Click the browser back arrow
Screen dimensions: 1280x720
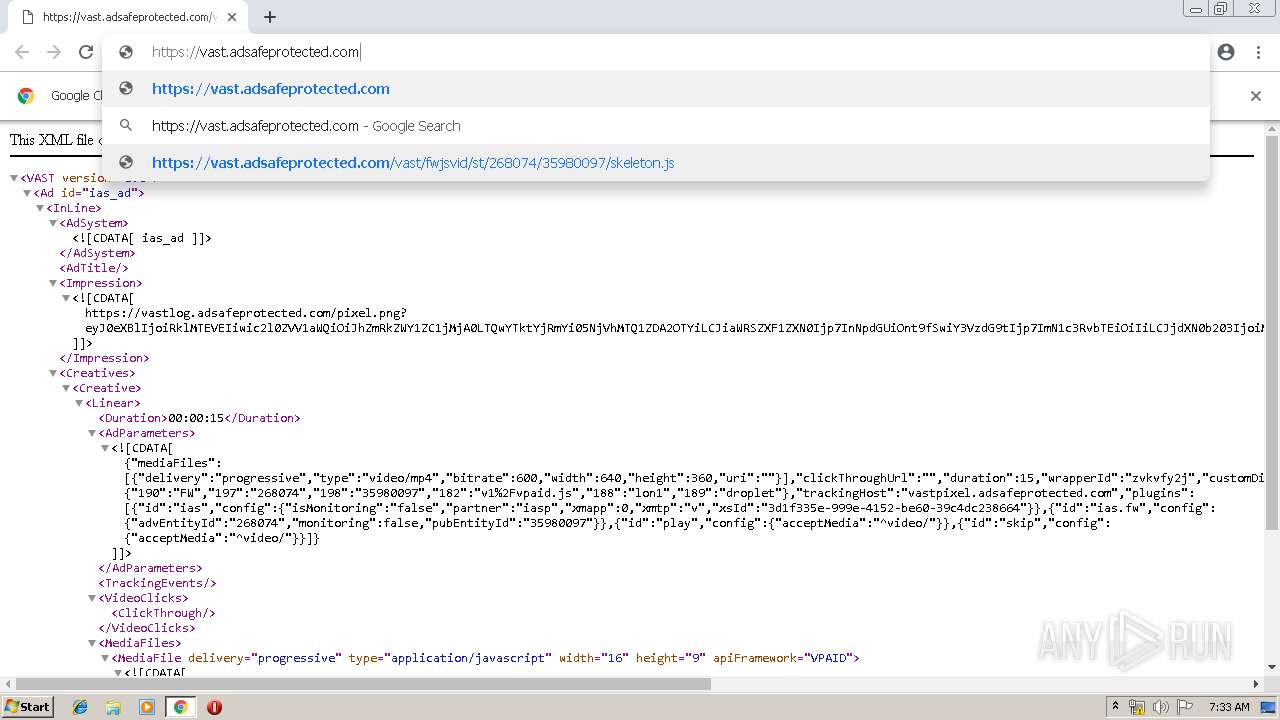pos(22,52)
